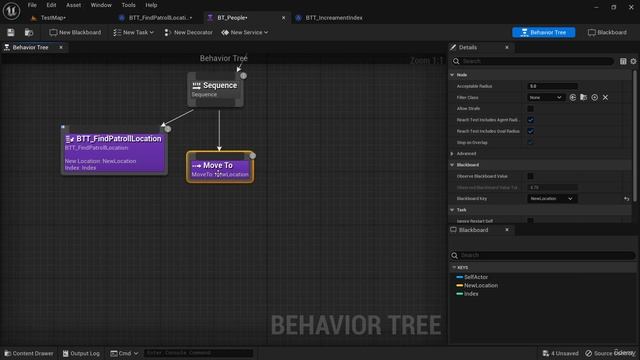The width and height of the screenshot is (640, 360).
Task: Click the 4 Unsaved status indicator
Action: click(x=560, y=353)
